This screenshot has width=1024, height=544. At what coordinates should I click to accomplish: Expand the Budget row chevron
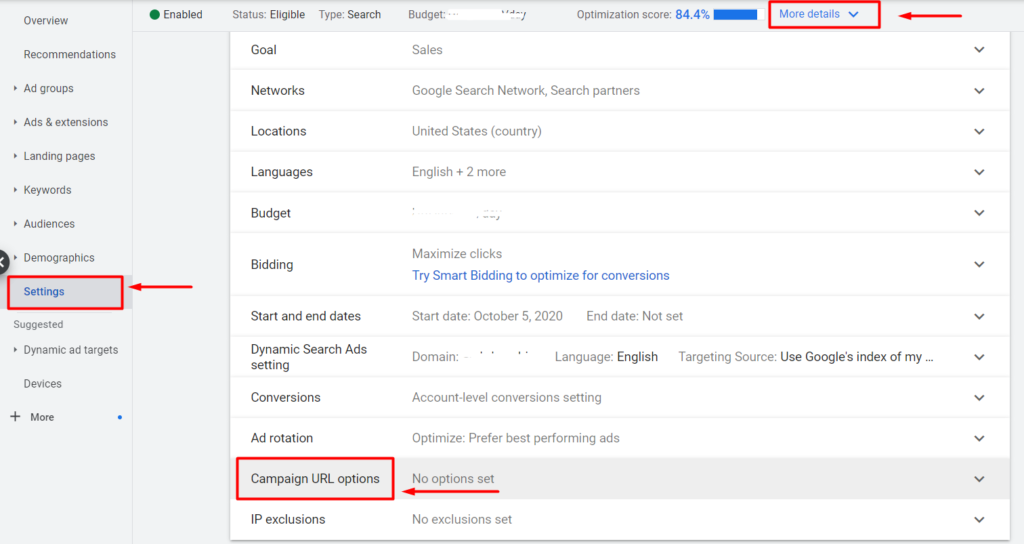click(x=979, y=213)
